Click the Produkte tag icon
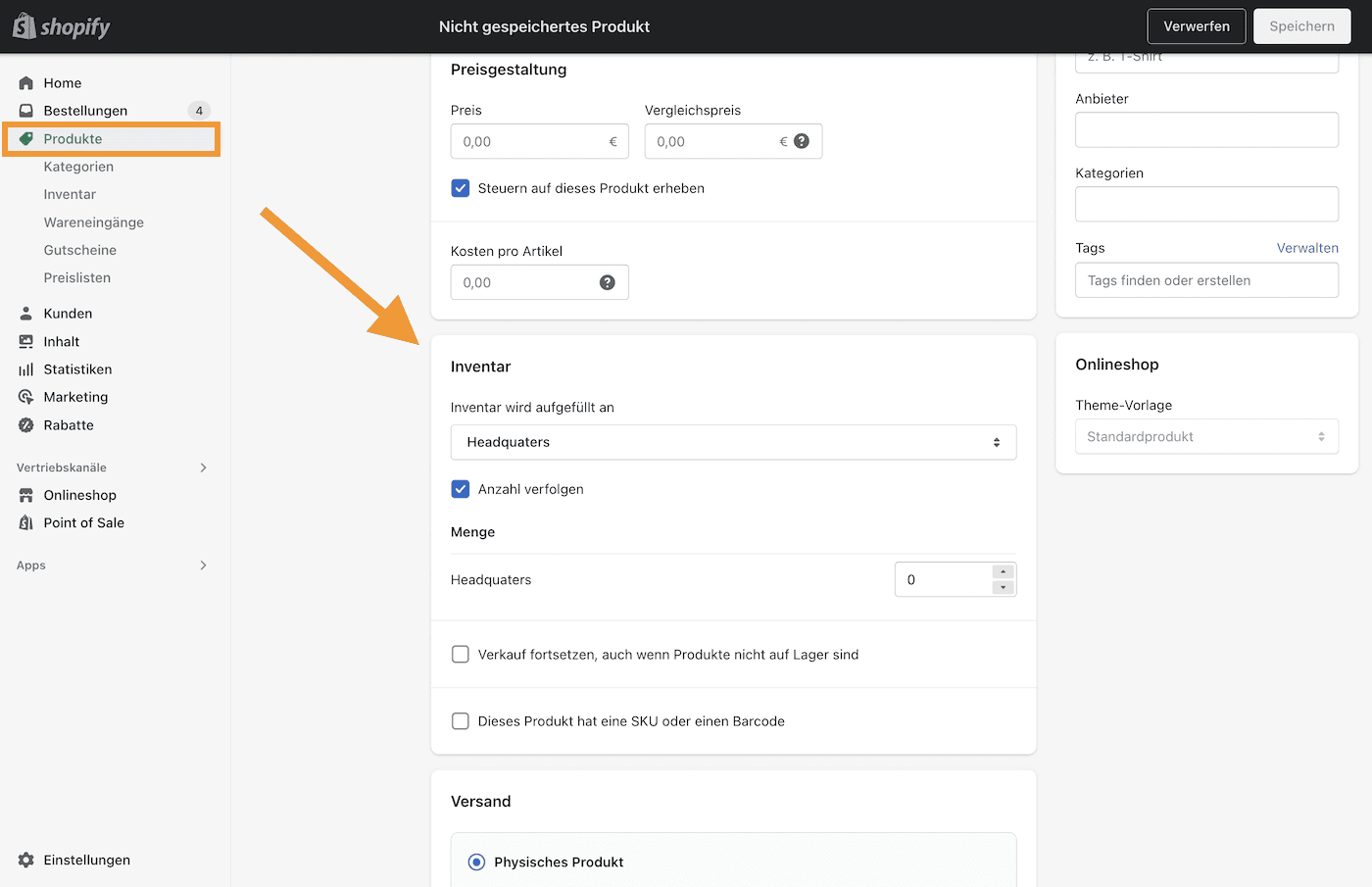Image resolution: width=1372 pixels, height=887 pixels. point(26,139)
